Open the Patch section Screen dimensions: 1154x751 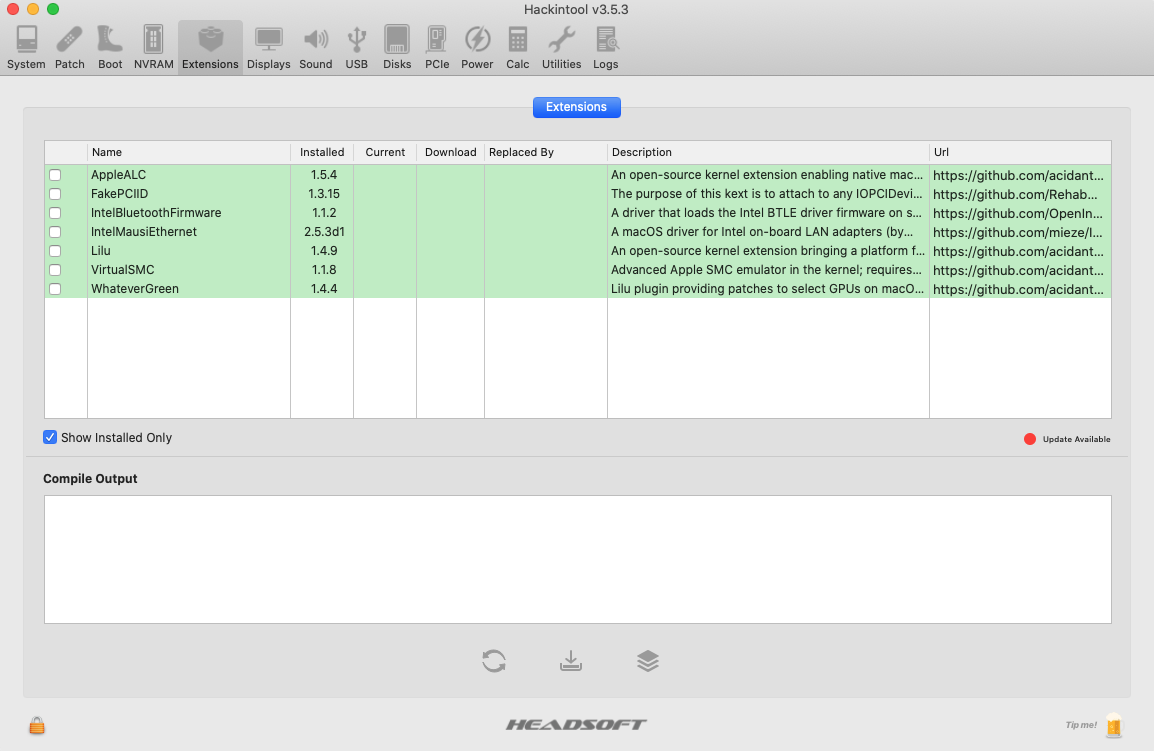70,48
